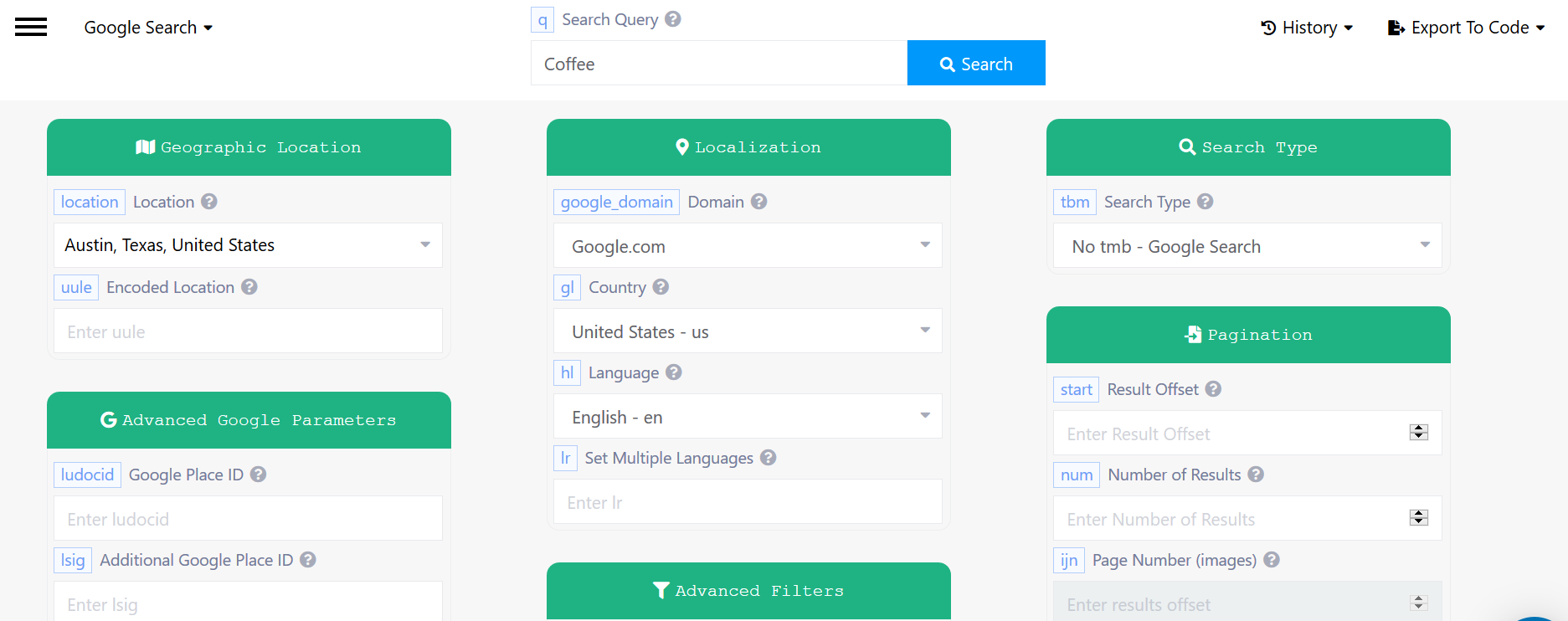The width and height of the screenshot is (1568, 621).
Task: Click Country help icon
Action: coord(661,287)
